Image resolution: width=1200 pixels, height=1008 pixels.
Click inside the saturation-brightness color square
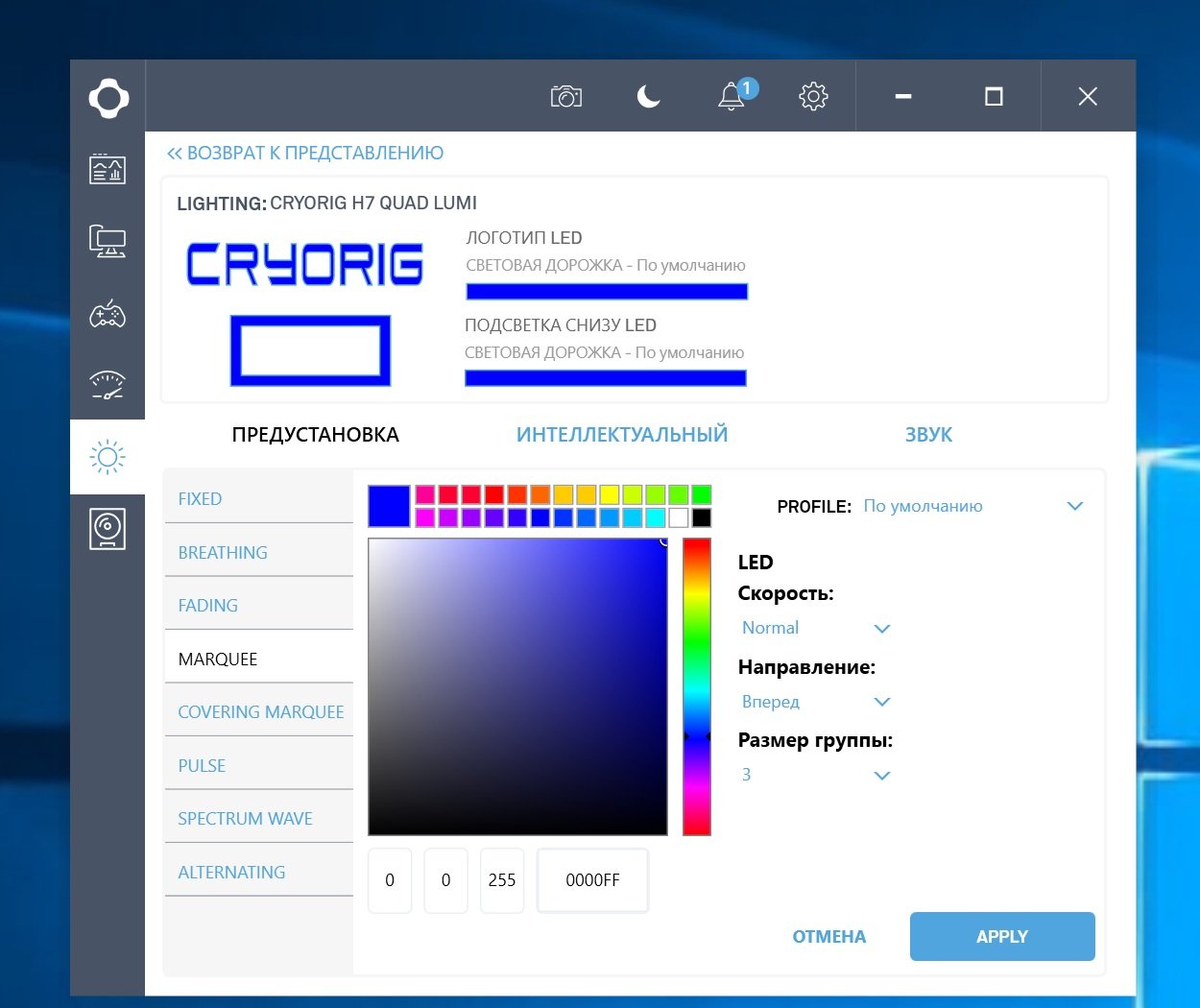[x=517, y=686]
